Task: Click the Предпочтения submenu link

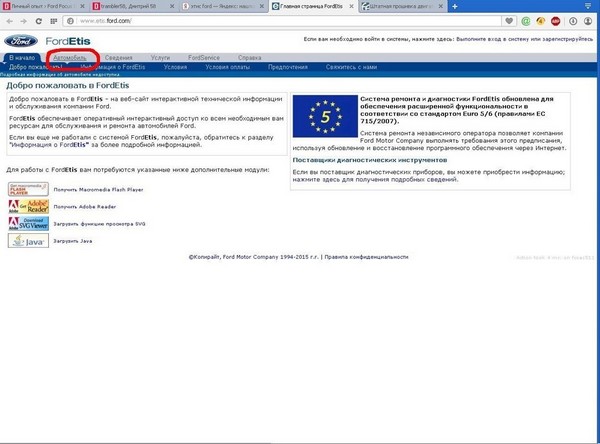Action: [288, 67]
